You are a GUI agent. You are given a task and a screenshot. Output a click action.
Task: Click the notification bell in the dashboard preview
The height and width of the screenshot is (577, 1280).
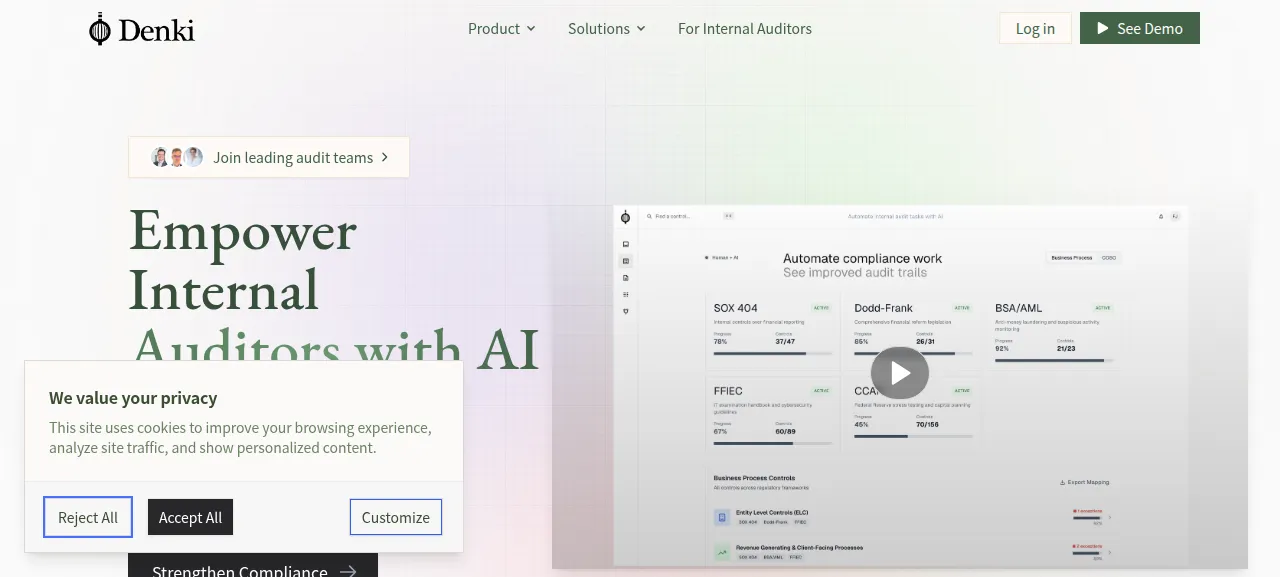tap(1161, 216)
